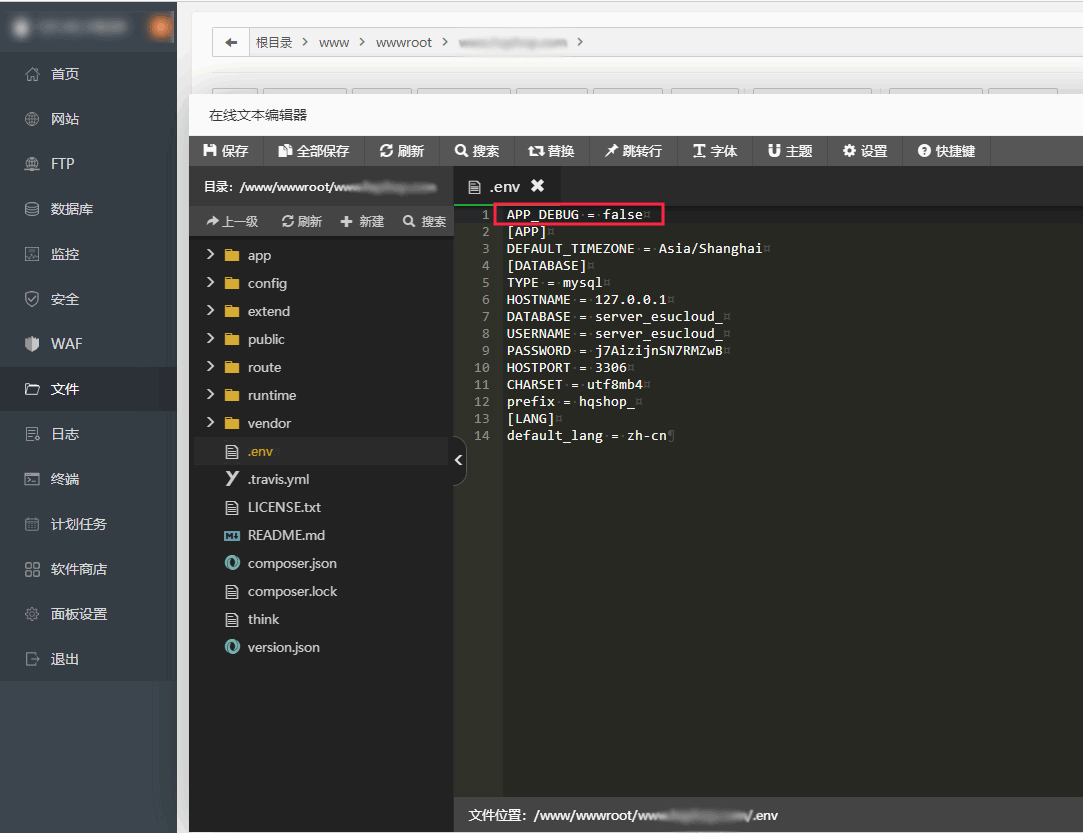
Task: Click line 12 prefix = hqshop_
Action: [x=571, y=402]
